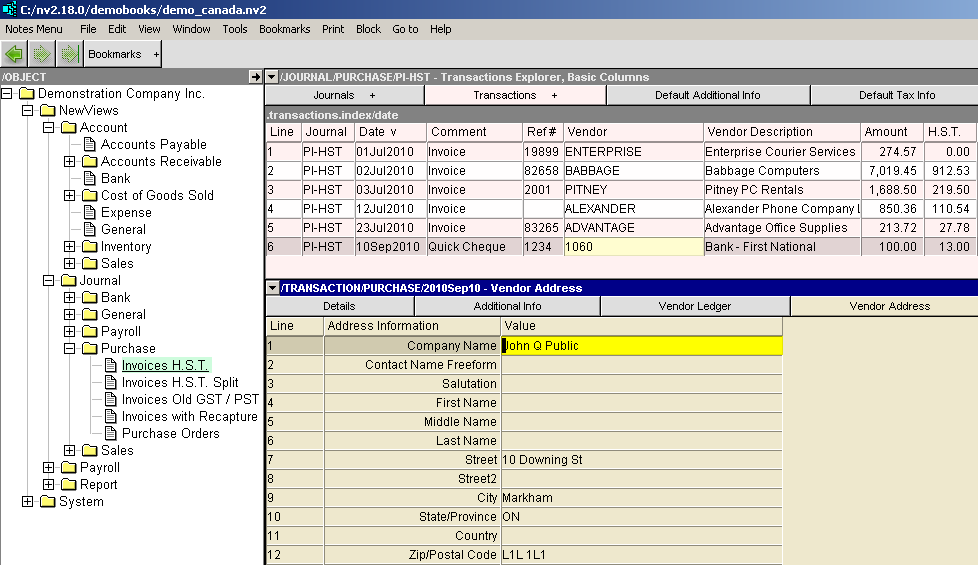The image size is (978, 565).
Task: Expand the Accounts Receivable folder
Action: coord(69,162)
